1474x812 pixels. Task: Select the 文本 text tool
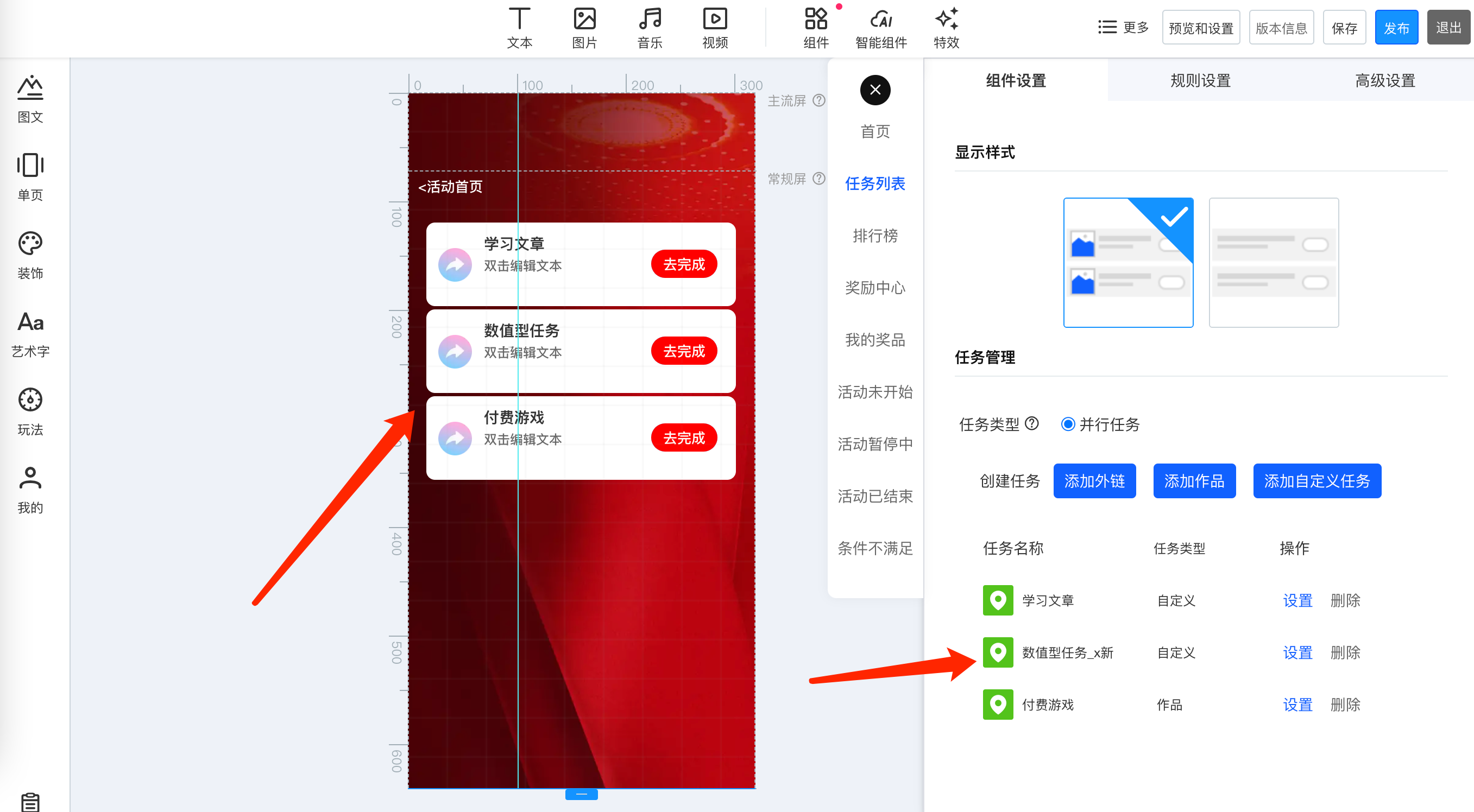point(520,28)
